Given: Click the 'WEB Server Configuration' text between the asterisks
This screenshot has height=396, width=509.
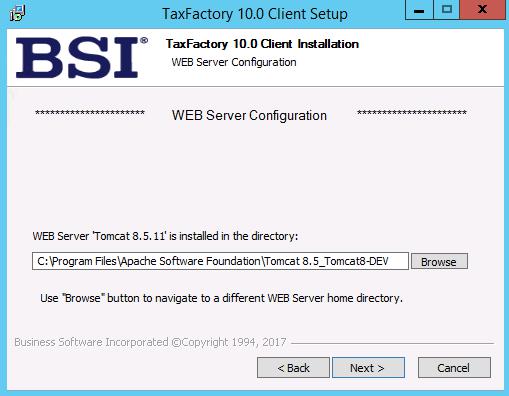Looking at the screenshot, I should (249, 115).
